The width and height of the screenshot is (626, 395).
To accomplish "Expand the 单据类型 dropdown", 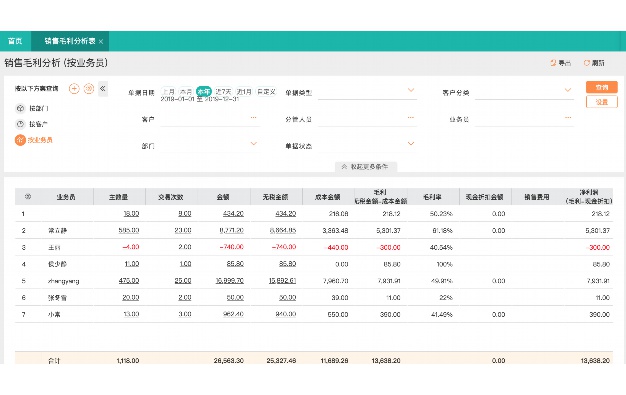I will [x=411, y=90].
